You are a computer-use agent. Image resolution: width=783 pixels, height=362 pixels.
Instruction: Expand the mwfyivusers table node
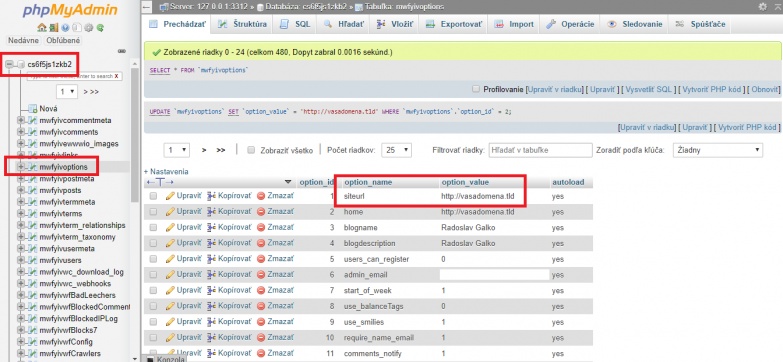pyautogui.click(x=21, y=260)
